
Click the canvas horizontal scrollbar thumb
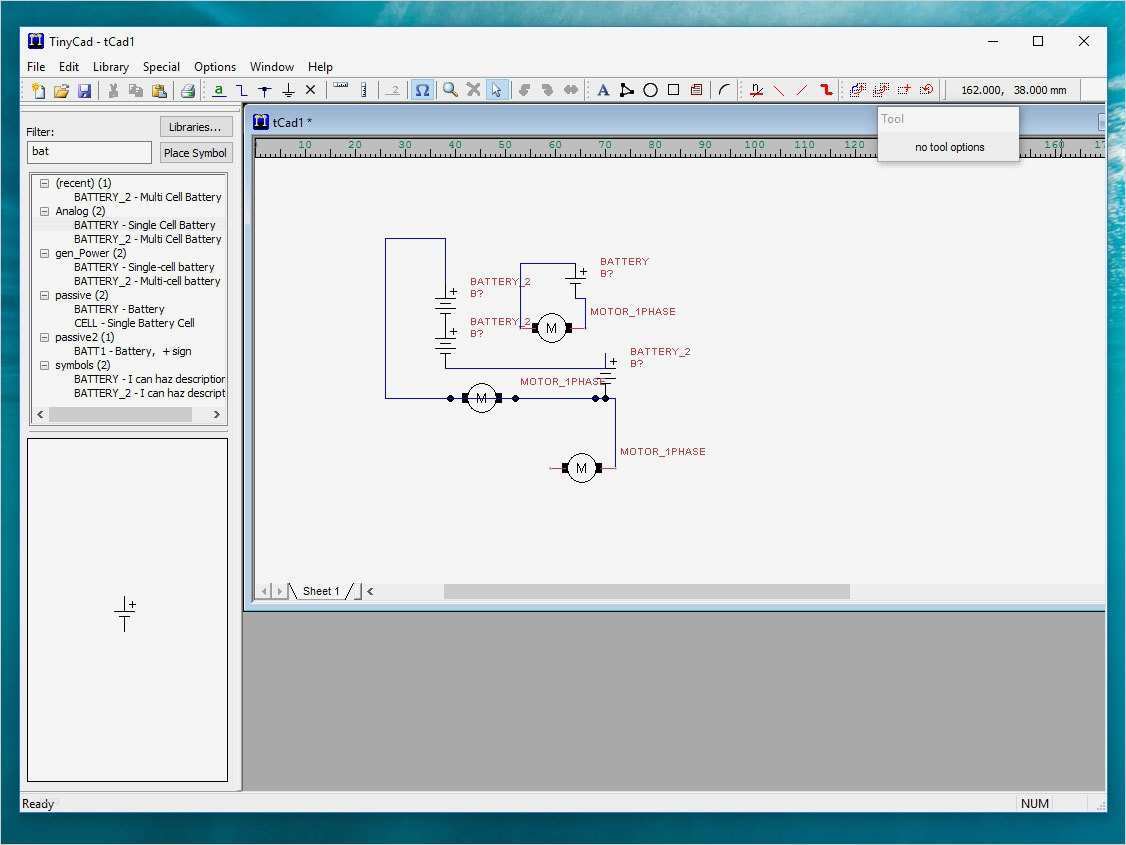(x=646, y=592)
